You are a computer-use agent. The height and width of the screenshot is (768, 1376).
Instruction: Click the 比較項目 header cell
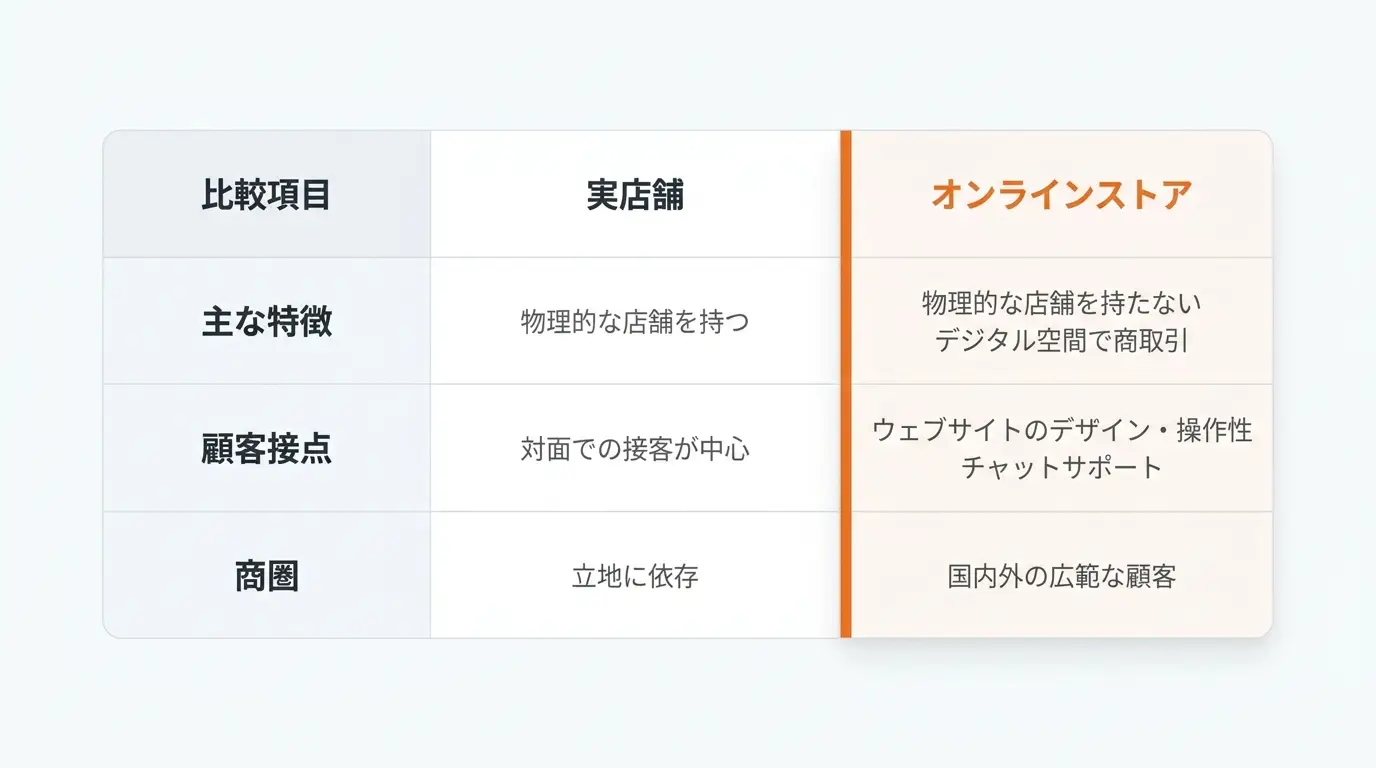click(x=267, y=194)
